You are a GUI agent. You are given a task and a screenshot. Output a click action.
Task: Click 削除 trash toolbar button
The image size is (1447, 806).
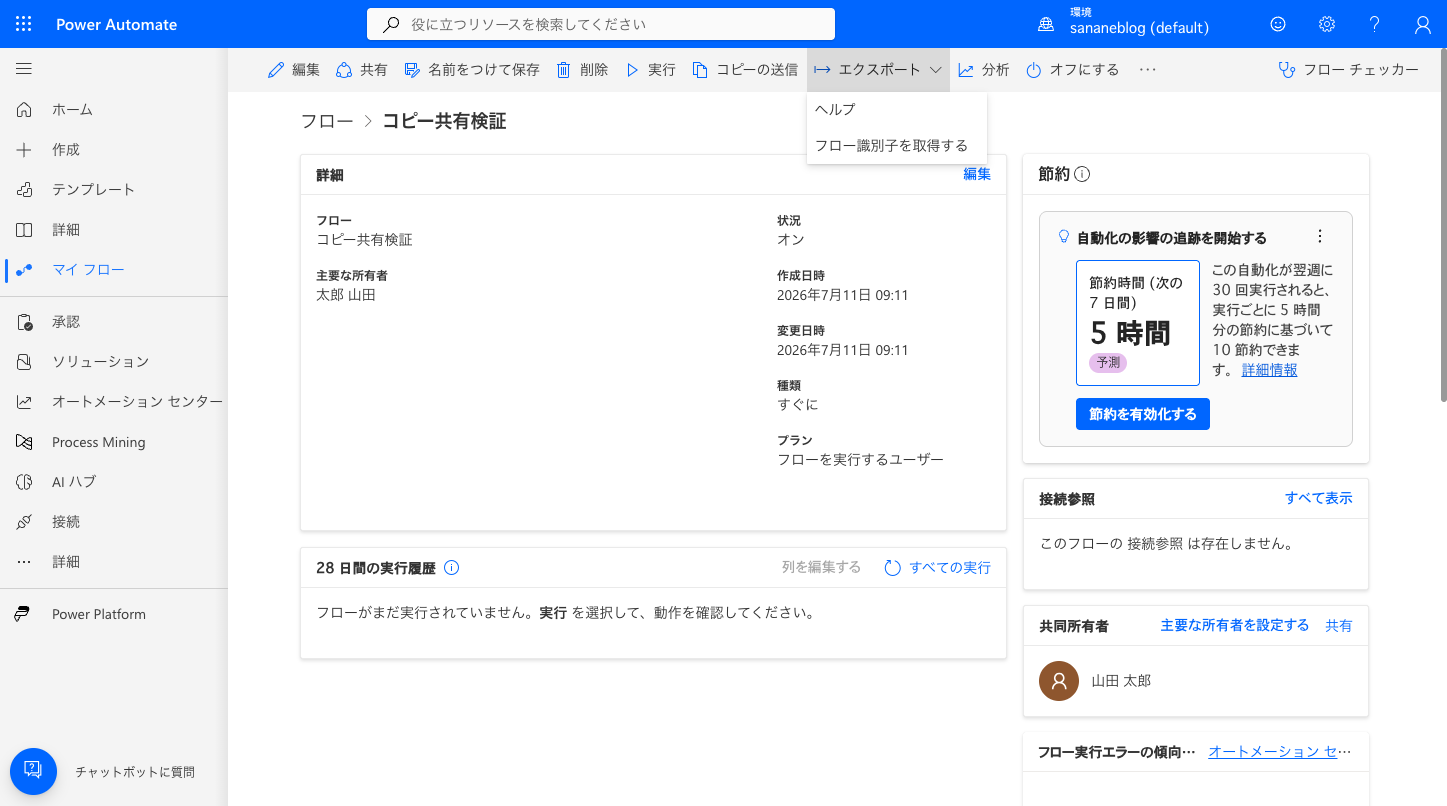tap(582, 70)
